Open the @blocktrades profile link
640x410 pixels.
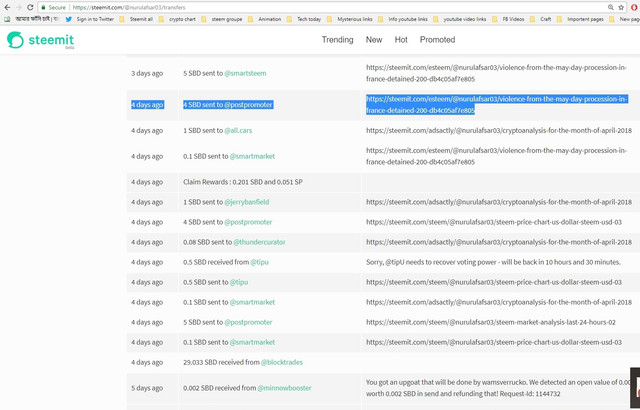point(282,362)
